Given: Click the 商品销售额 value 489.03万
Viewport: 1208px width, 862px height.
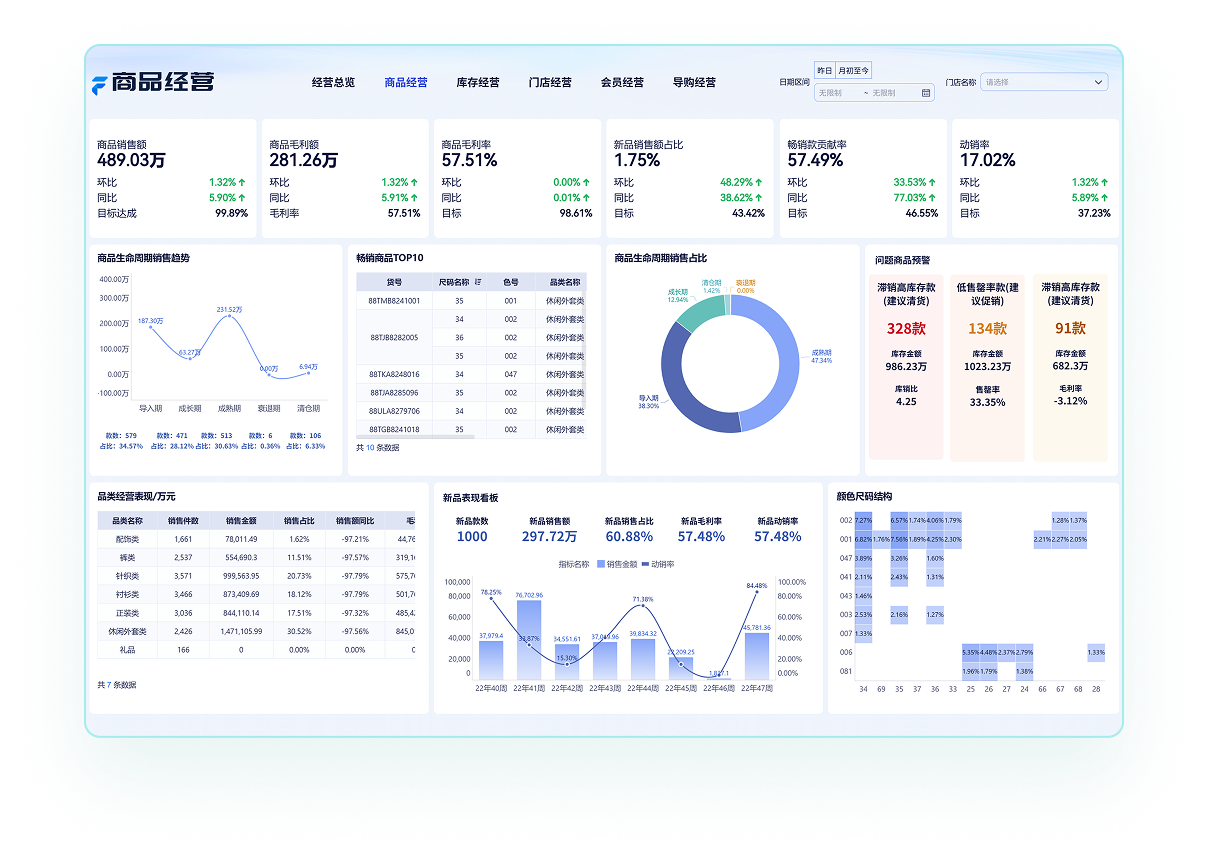Looking at the screenshot, I should click(131, 160).
